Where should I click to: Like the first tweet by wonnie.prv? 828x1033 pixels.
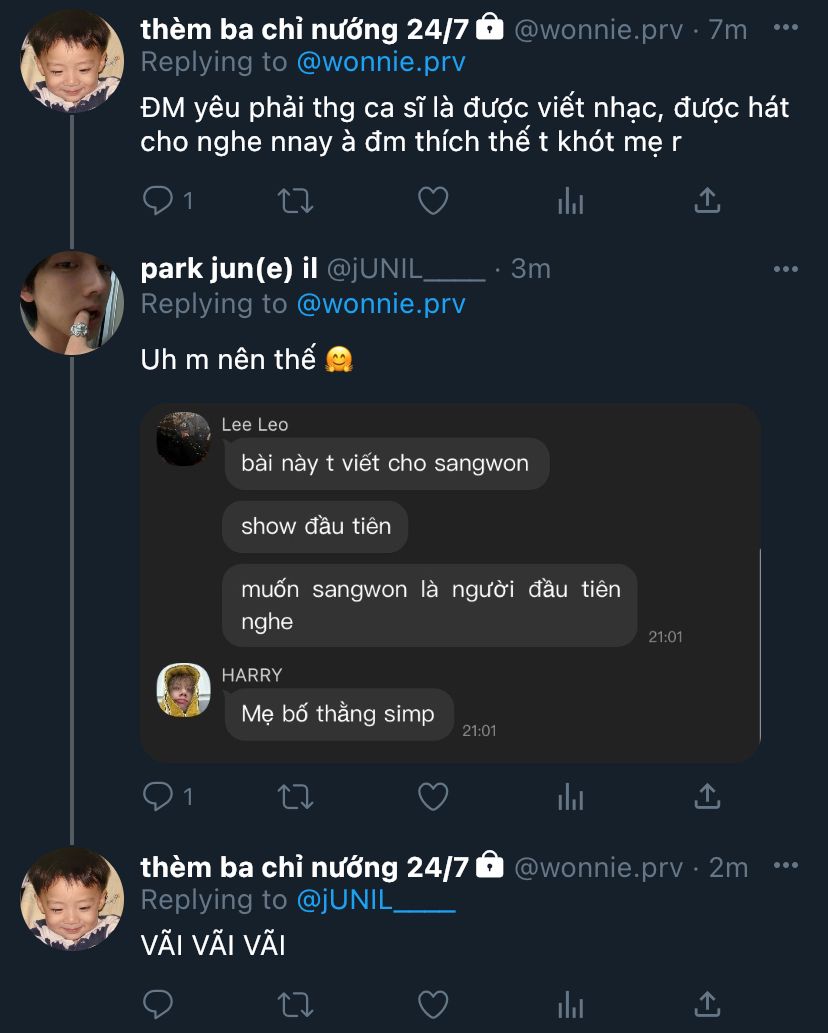tap(432, 201)
